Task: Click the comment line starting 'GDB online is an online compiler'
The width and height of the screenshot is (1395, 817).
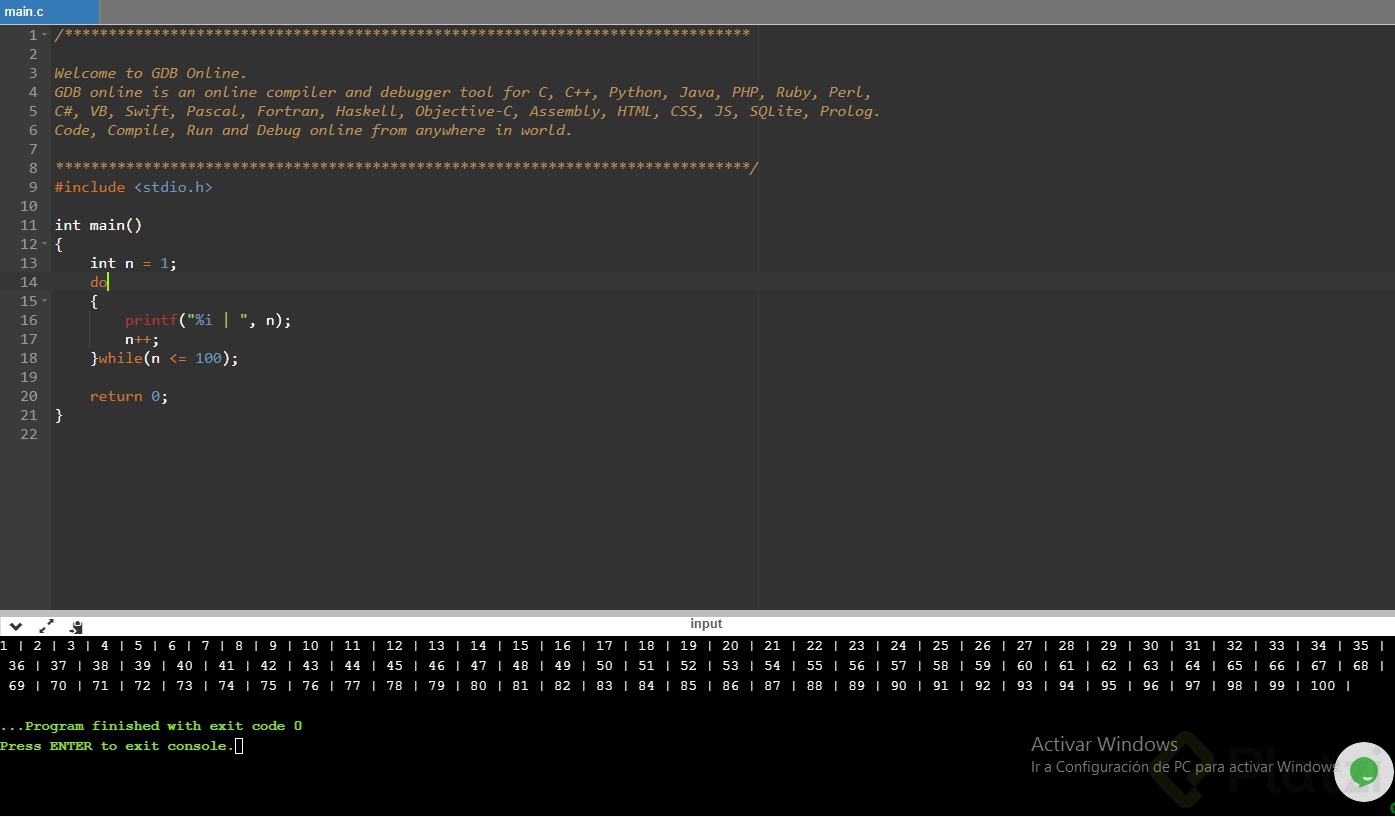Action: [463, 92]
